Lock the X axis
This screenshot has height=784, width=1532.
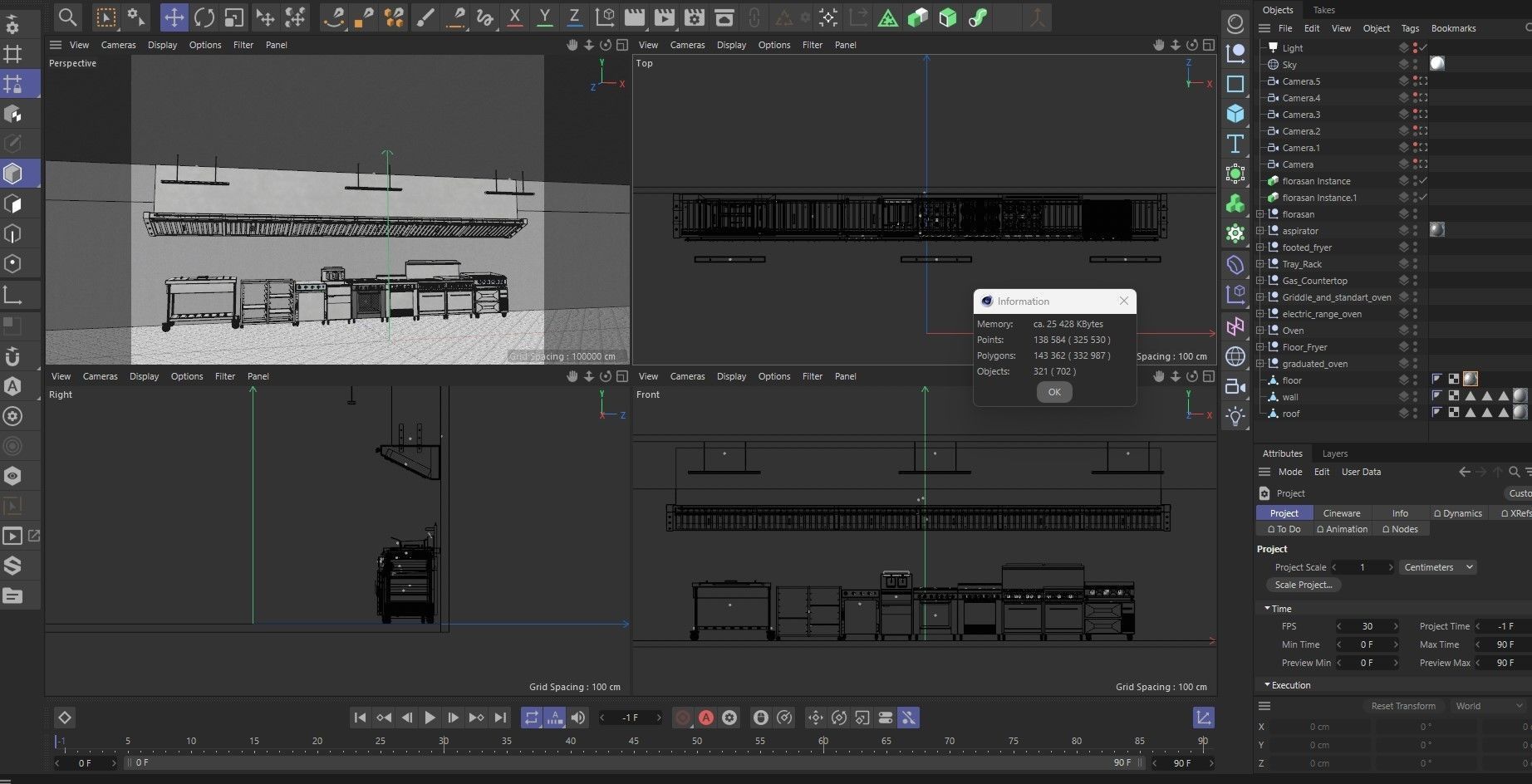coord(515,17)
